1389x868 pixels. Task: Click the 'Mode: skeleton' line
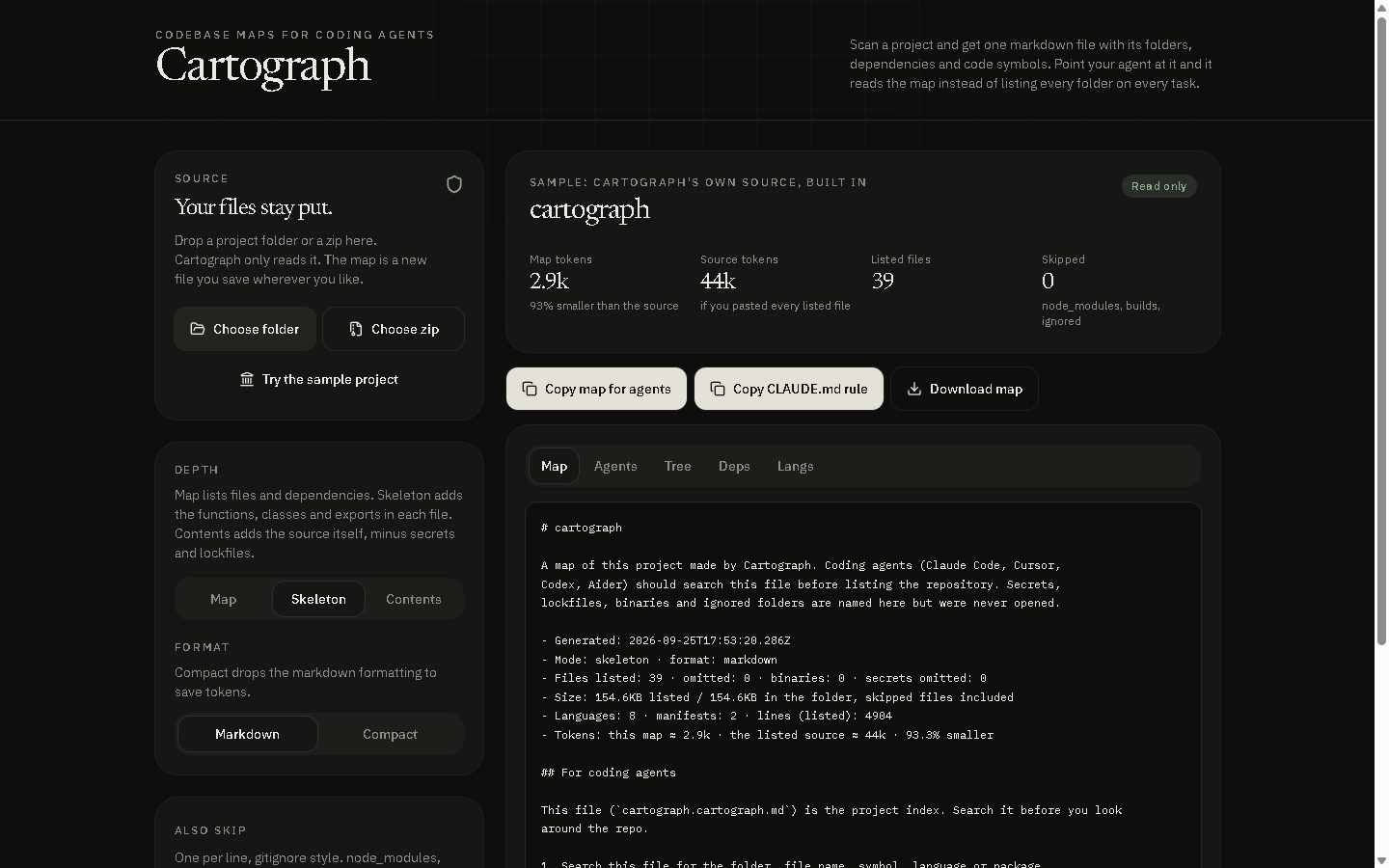[x=659, y=660]
